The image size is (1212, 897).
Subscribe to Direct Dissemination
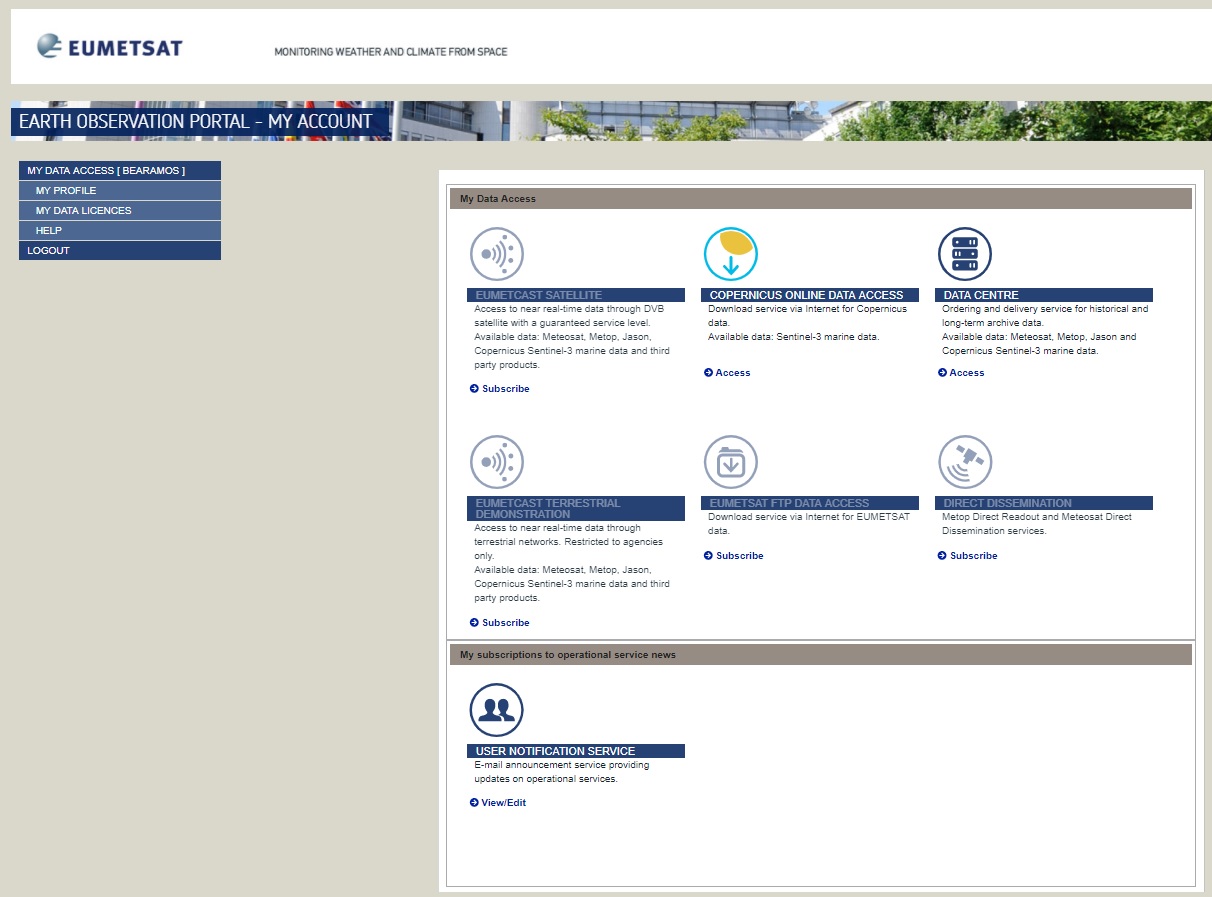968,556
